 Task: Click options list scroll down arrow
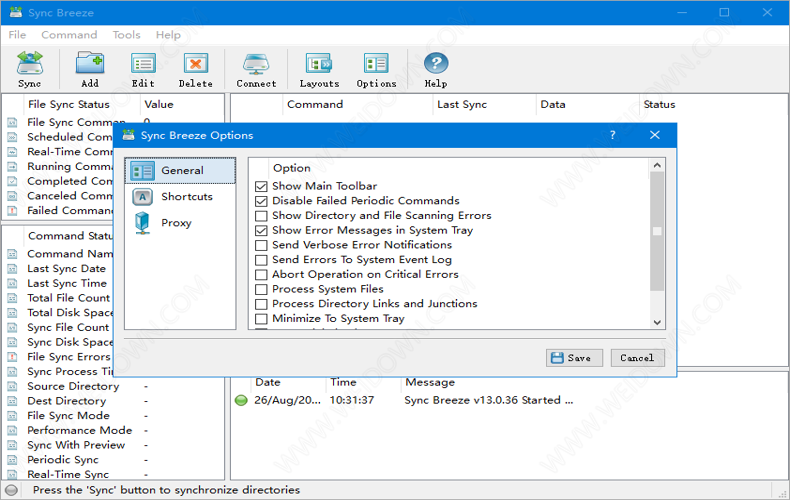point(657,323)
